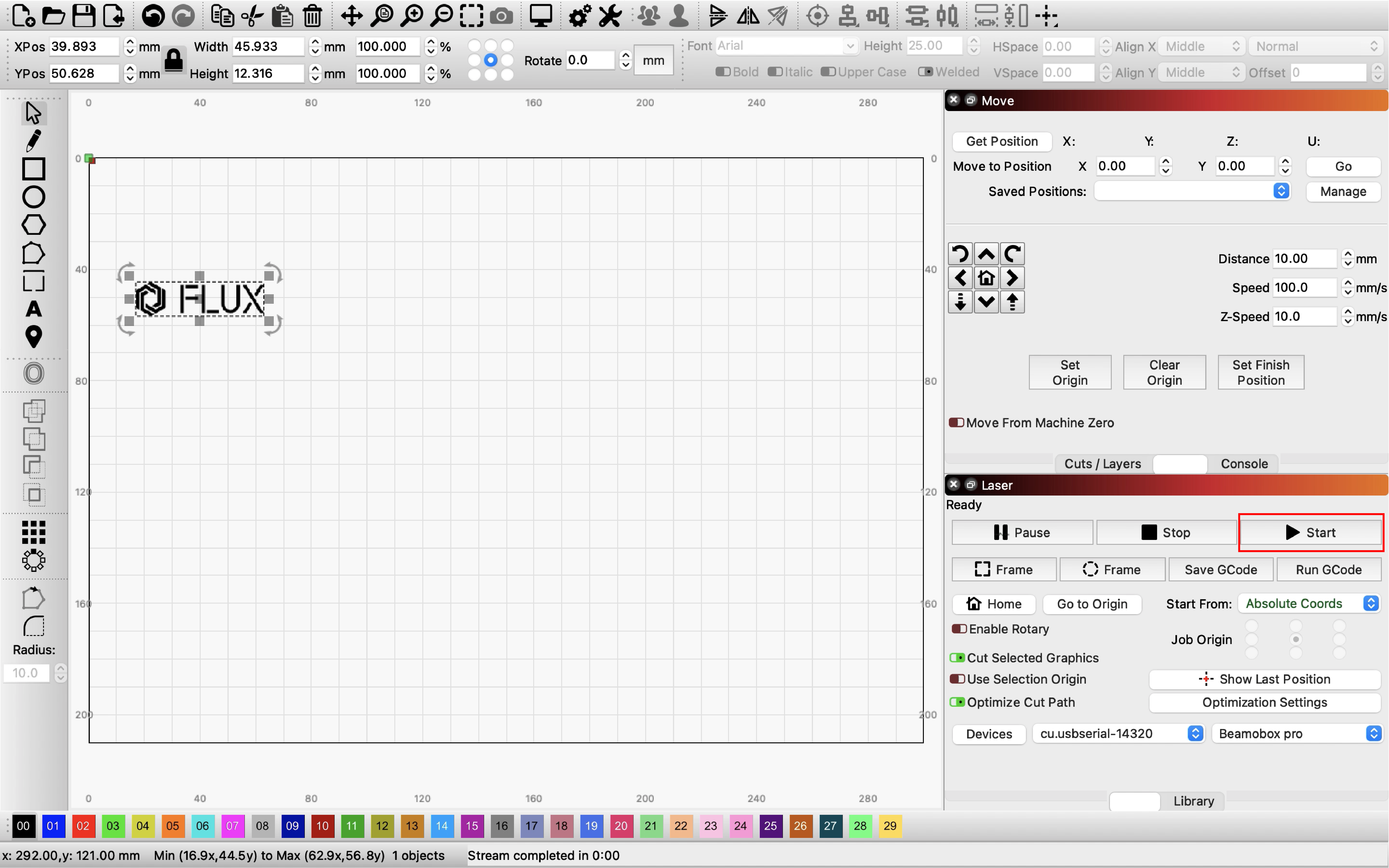Open Saved Positions dropdown
Image resolution: width=1389 pixels, height=868 pixels.
(1192, 191)
